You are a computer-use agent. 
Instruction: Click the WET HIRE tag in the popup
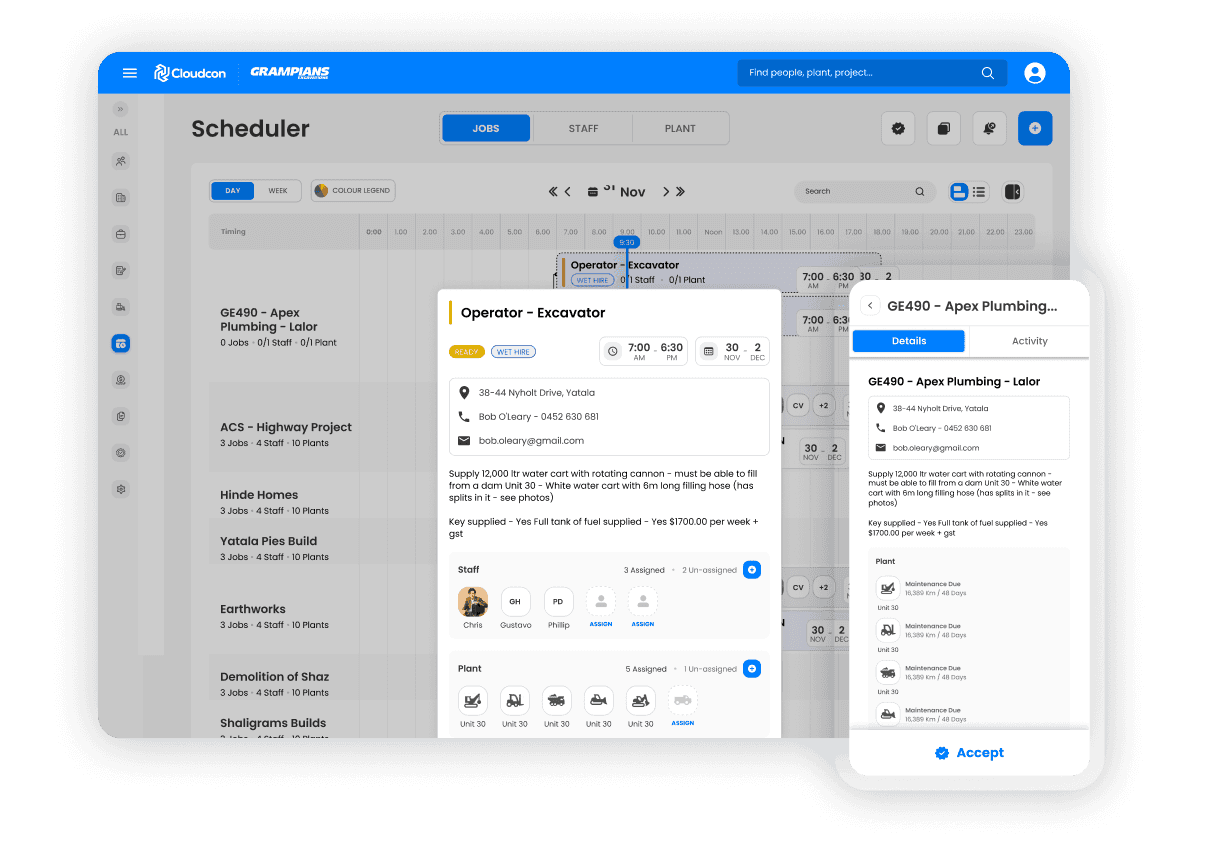point(514,352)
